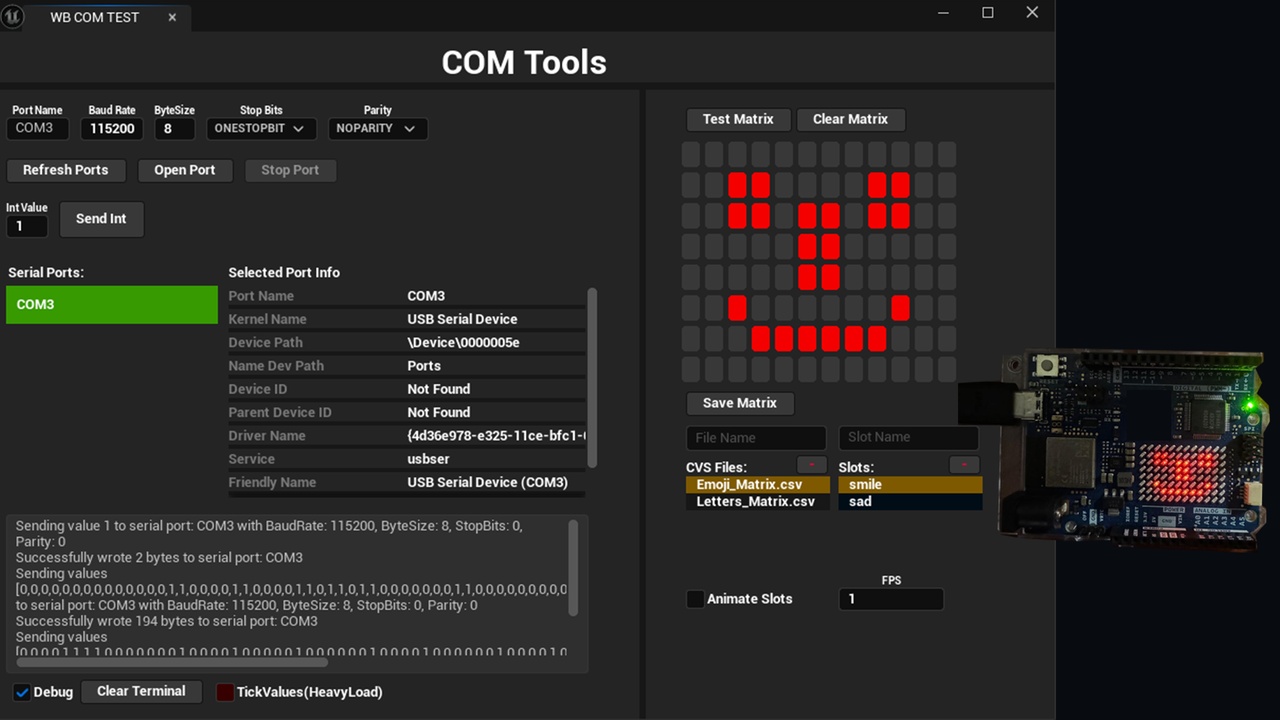Click the Slot Name input field
This screenshot has height=720, width=1280.
tap(908, 438)
